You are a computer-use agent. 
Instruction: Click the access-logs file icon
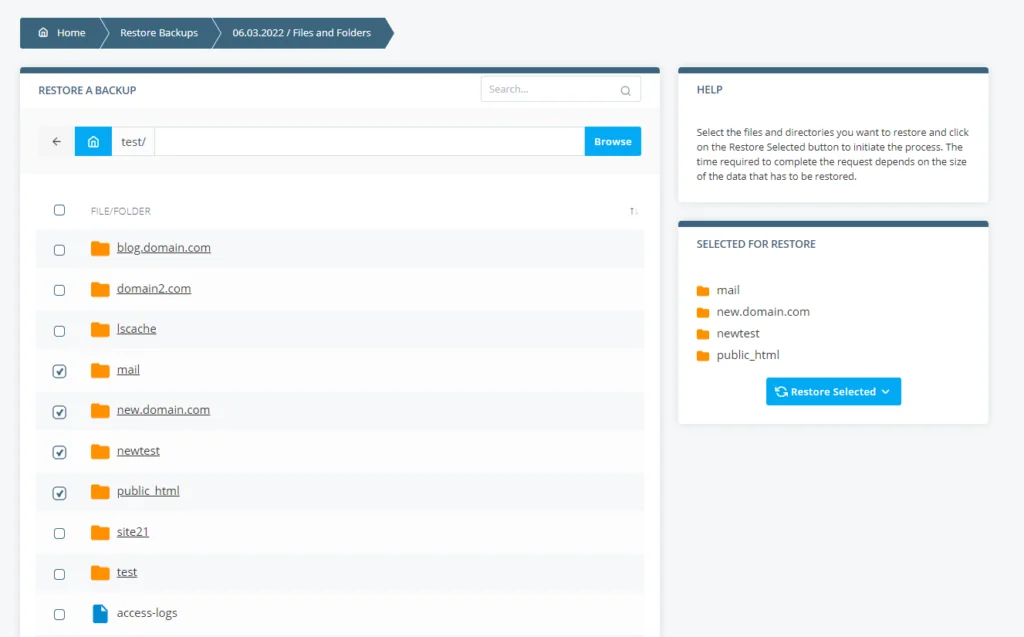pos(100,614)
